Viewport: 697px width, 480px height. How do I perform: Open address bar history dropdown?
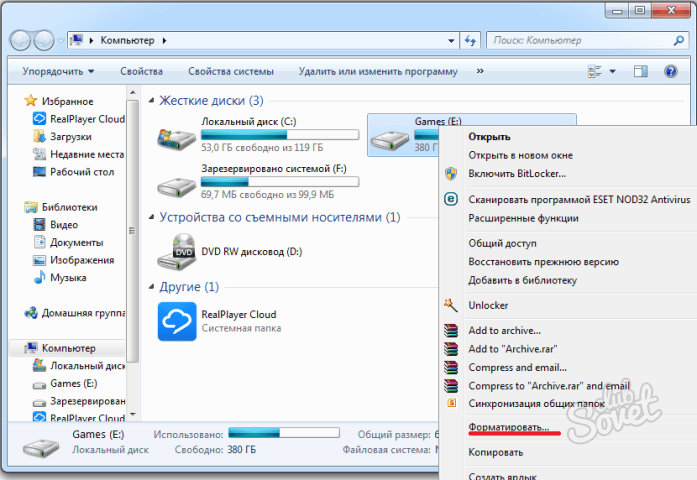(451, 41)
